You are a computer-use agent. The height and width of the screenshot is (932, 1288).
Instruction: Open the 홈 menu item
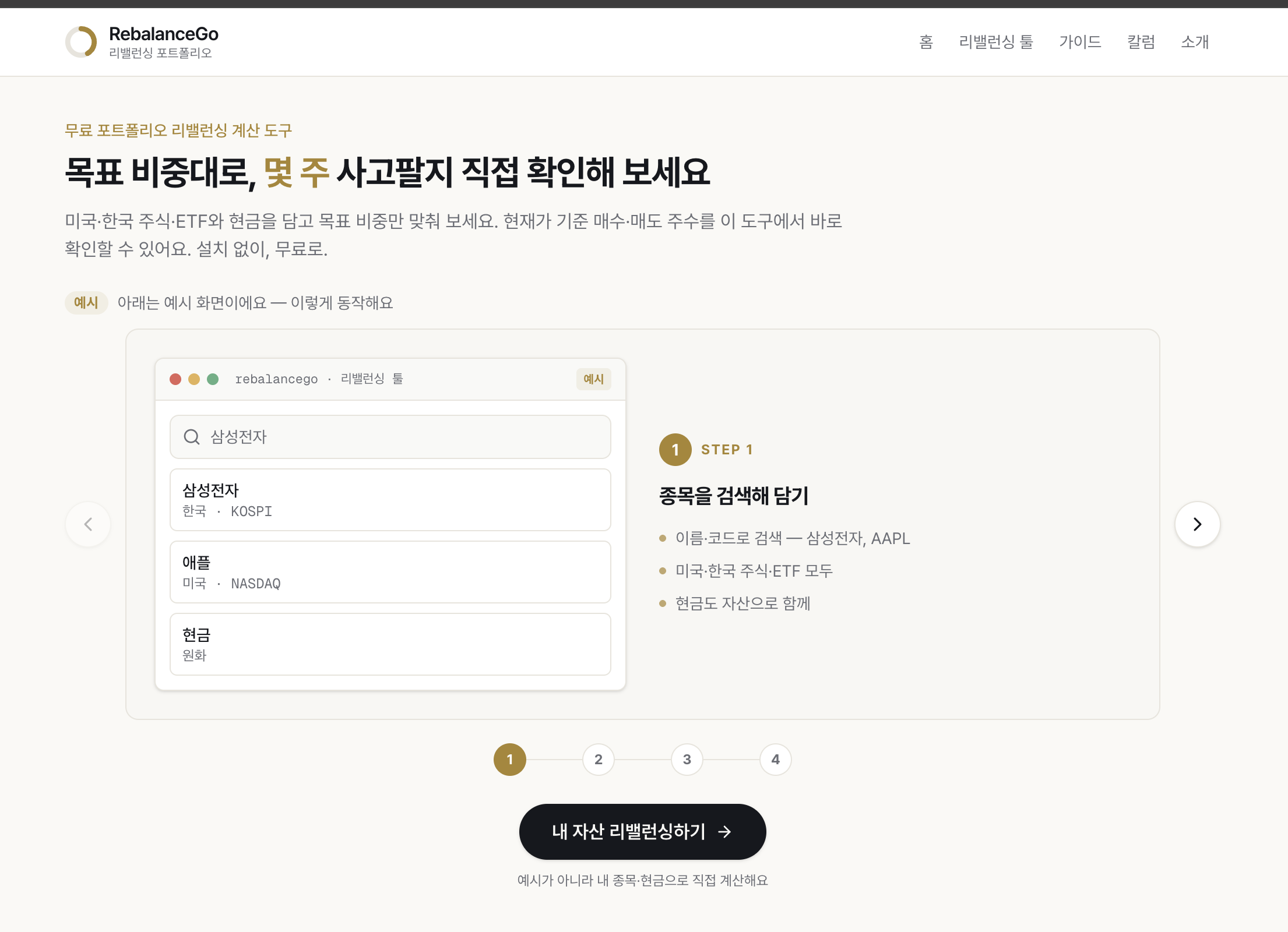click(926, 42)
